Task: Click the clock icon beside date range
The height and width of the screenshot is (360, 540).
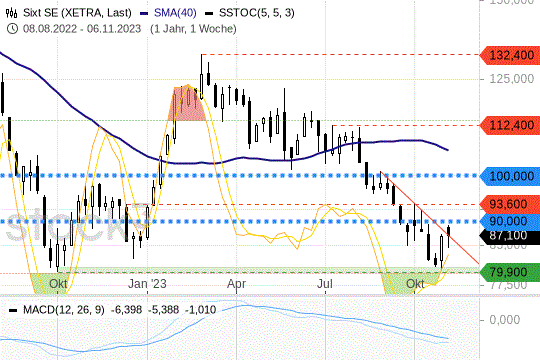Action: [x=12, y=29]
